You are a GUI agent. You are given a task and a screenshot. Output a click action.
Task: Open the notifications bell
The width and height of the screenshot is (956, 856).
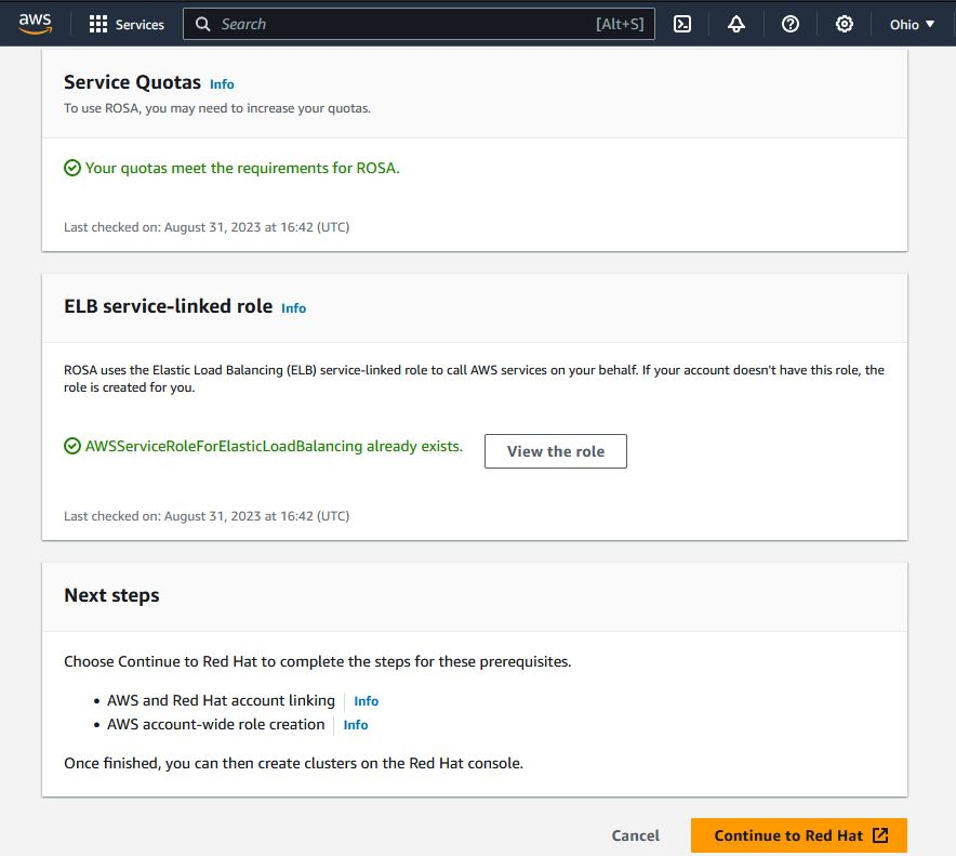point(735,23)
